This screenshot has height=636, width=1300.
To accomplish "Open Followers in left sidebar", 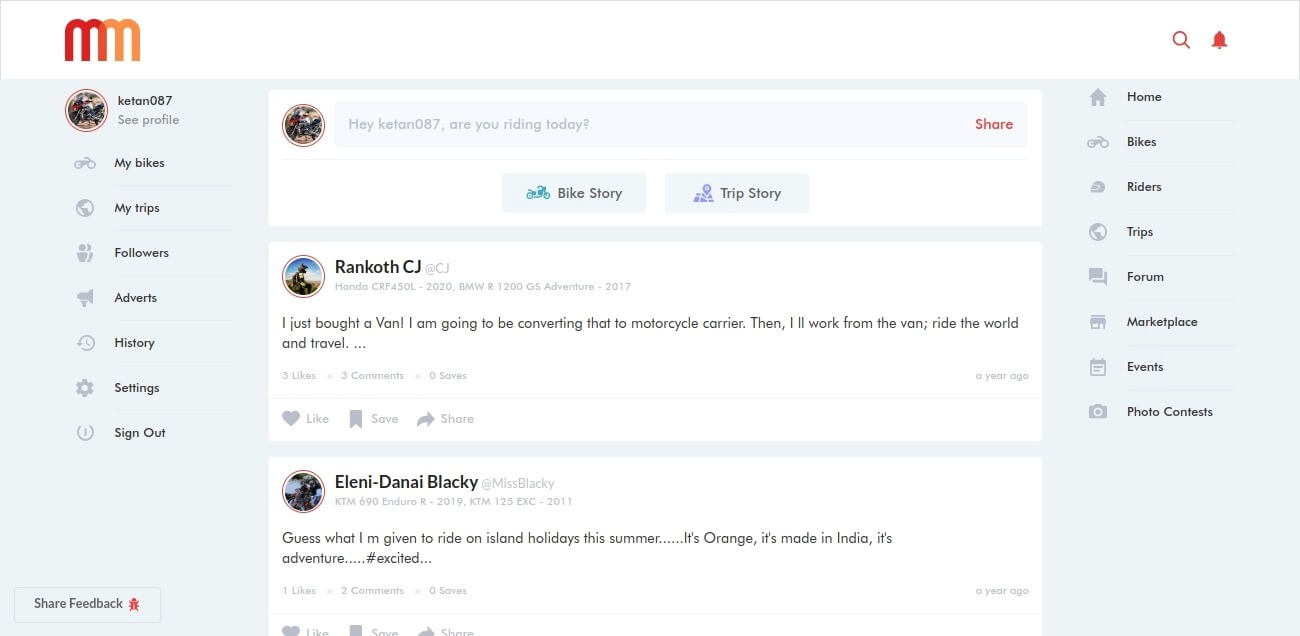I will point(141,253).
